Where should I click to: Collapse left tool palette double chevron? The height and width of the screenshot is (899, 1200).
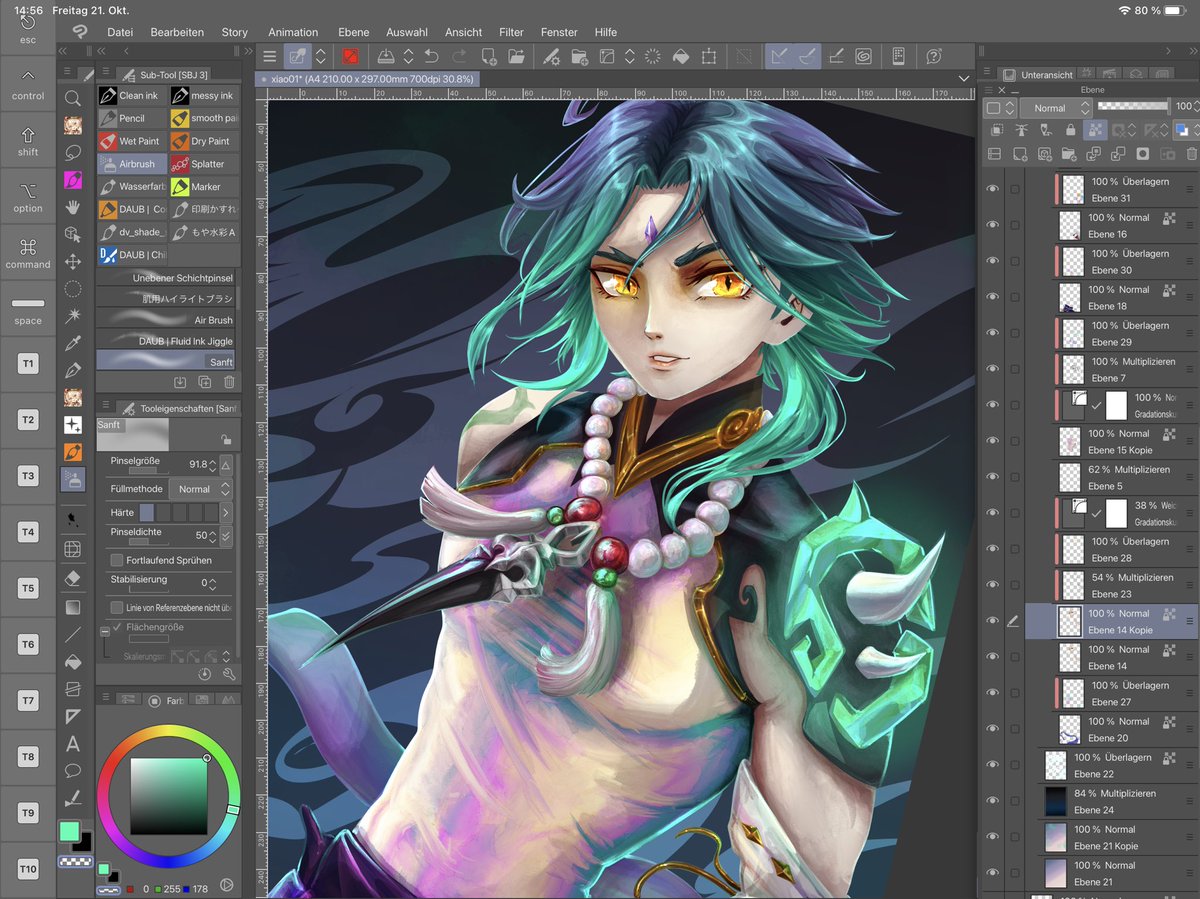(x=63, y=50)
